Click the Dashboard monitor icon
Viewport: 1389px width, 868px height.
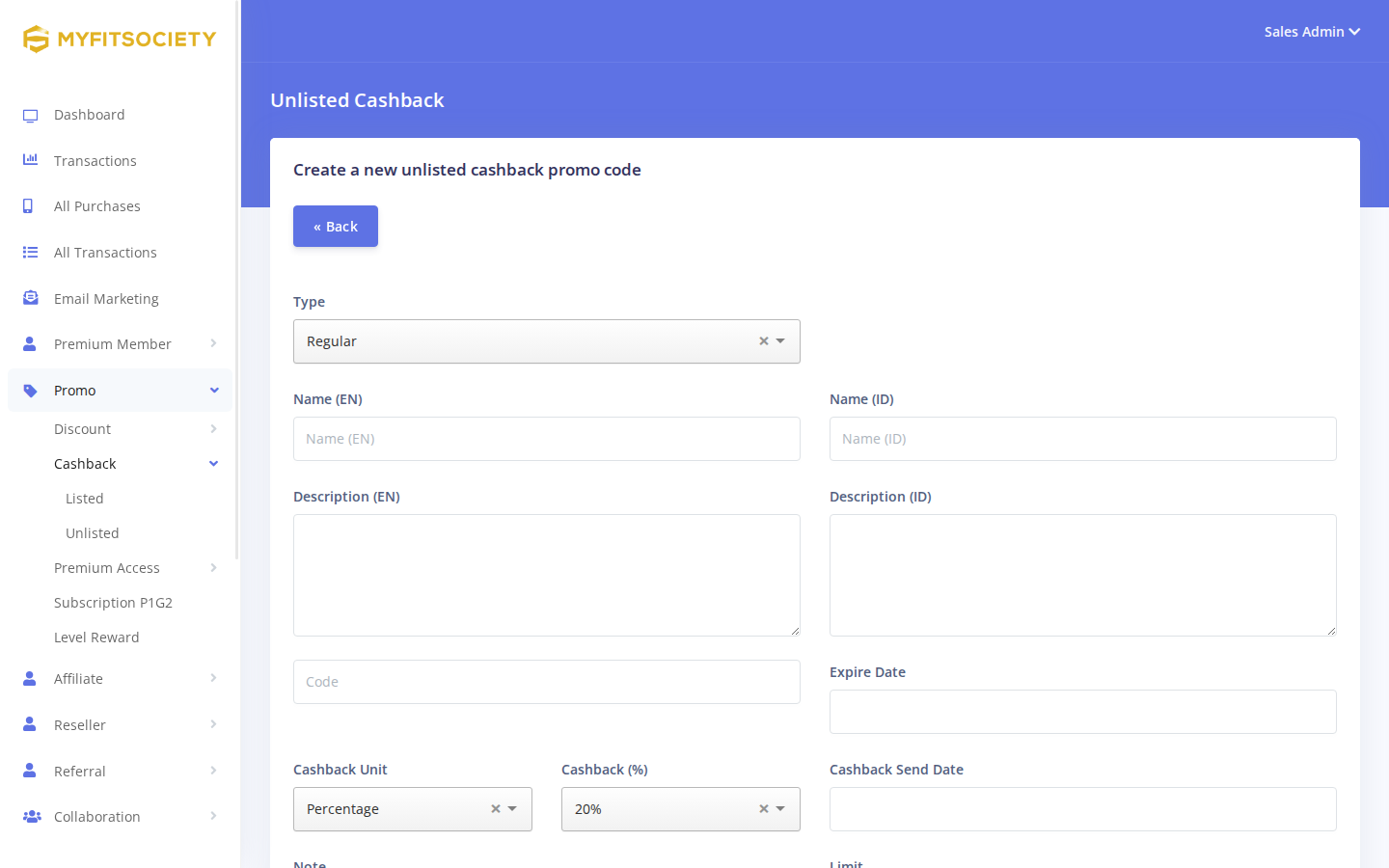(x=30, y=116)
